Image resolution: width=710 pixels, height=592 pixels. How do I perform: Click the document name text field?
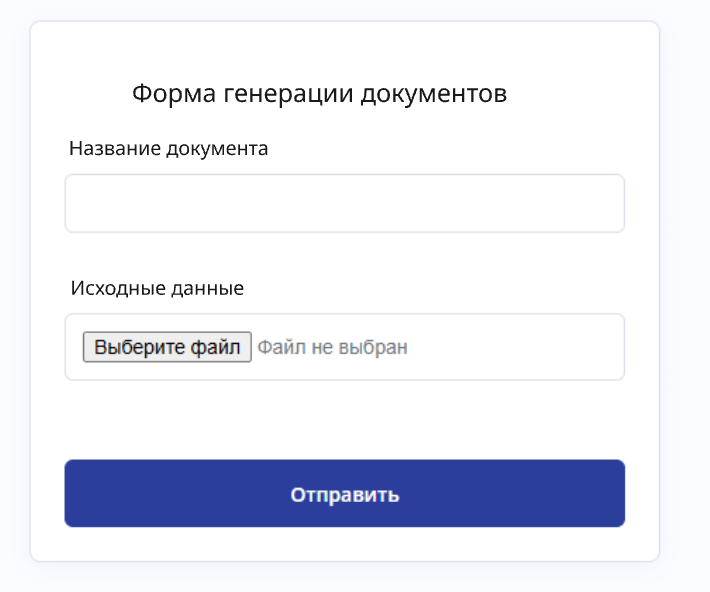click(x=344, y=204)
